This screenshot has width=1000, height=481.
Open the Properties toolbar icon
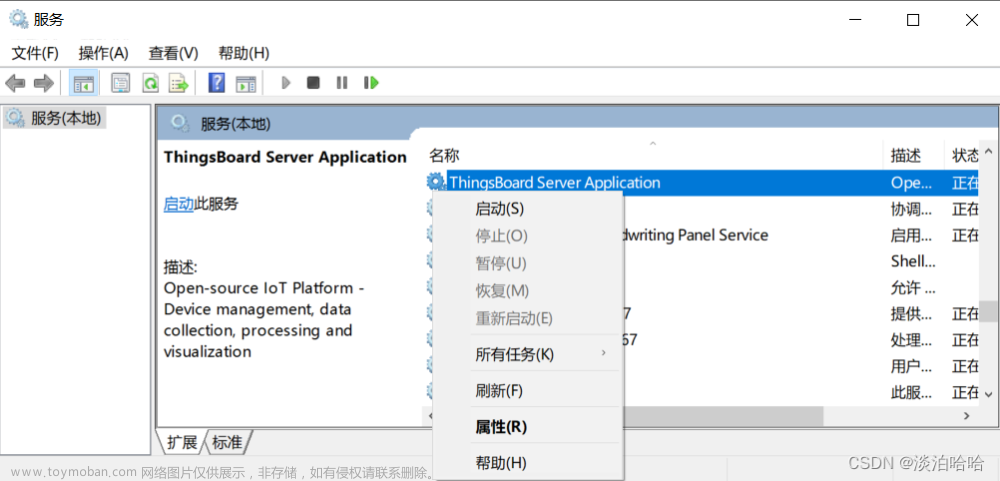click(x=121, y=83)
